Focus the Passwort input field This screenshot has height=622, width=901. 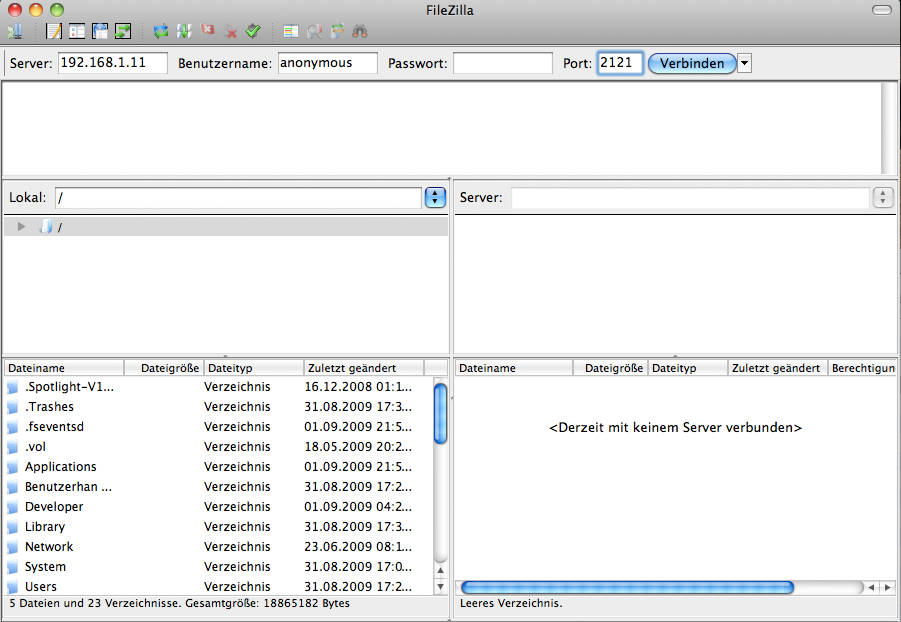pos(503,63)
